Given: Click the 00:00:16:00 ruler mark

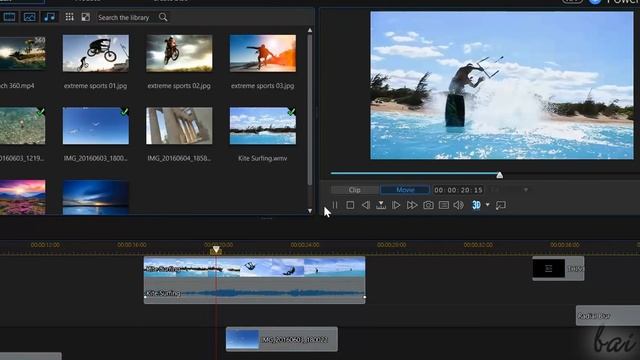Looking at the screenshot, I should [x=132, y=245].
